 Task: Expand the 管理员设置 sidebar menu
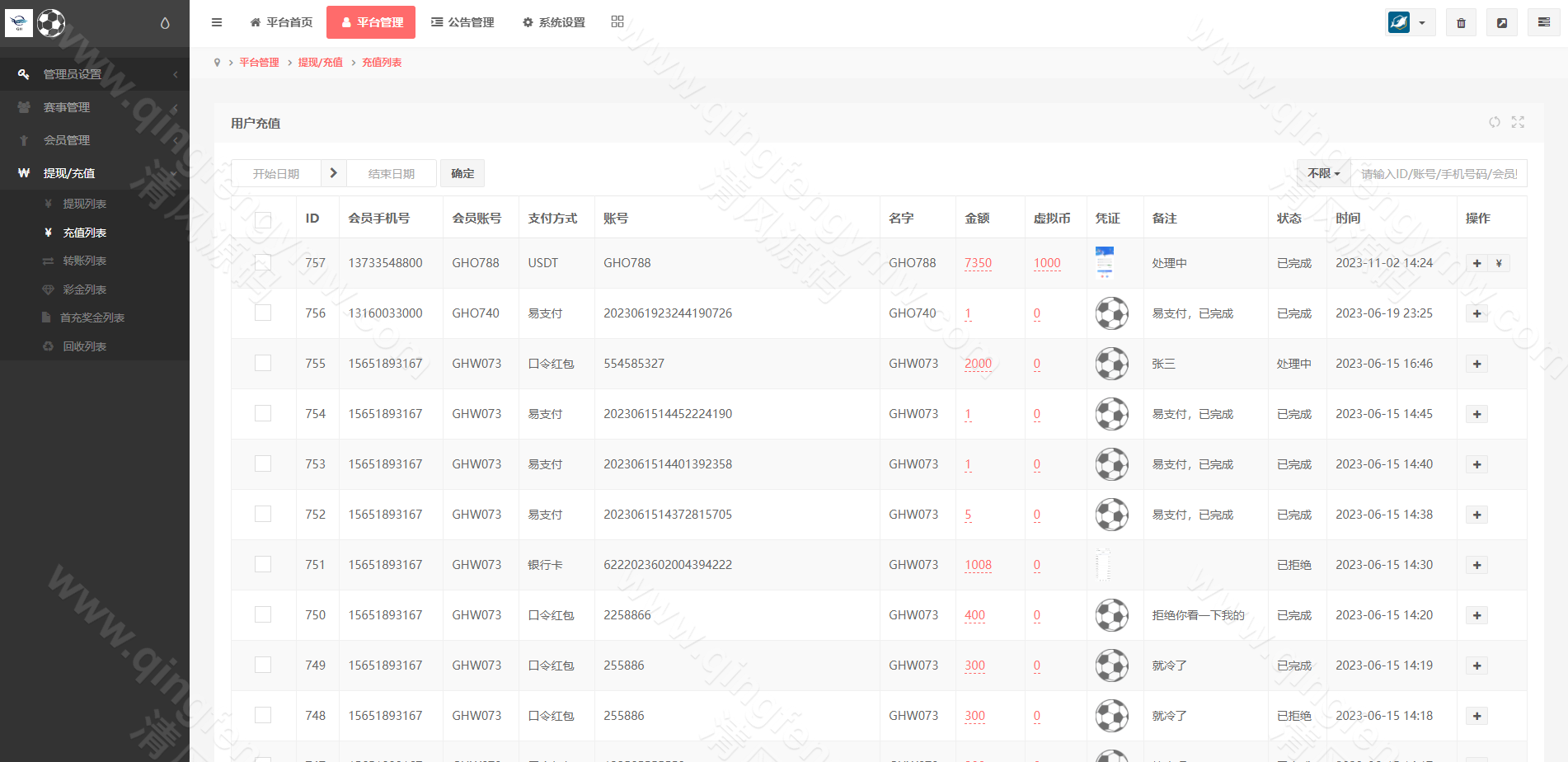point(95,74)
